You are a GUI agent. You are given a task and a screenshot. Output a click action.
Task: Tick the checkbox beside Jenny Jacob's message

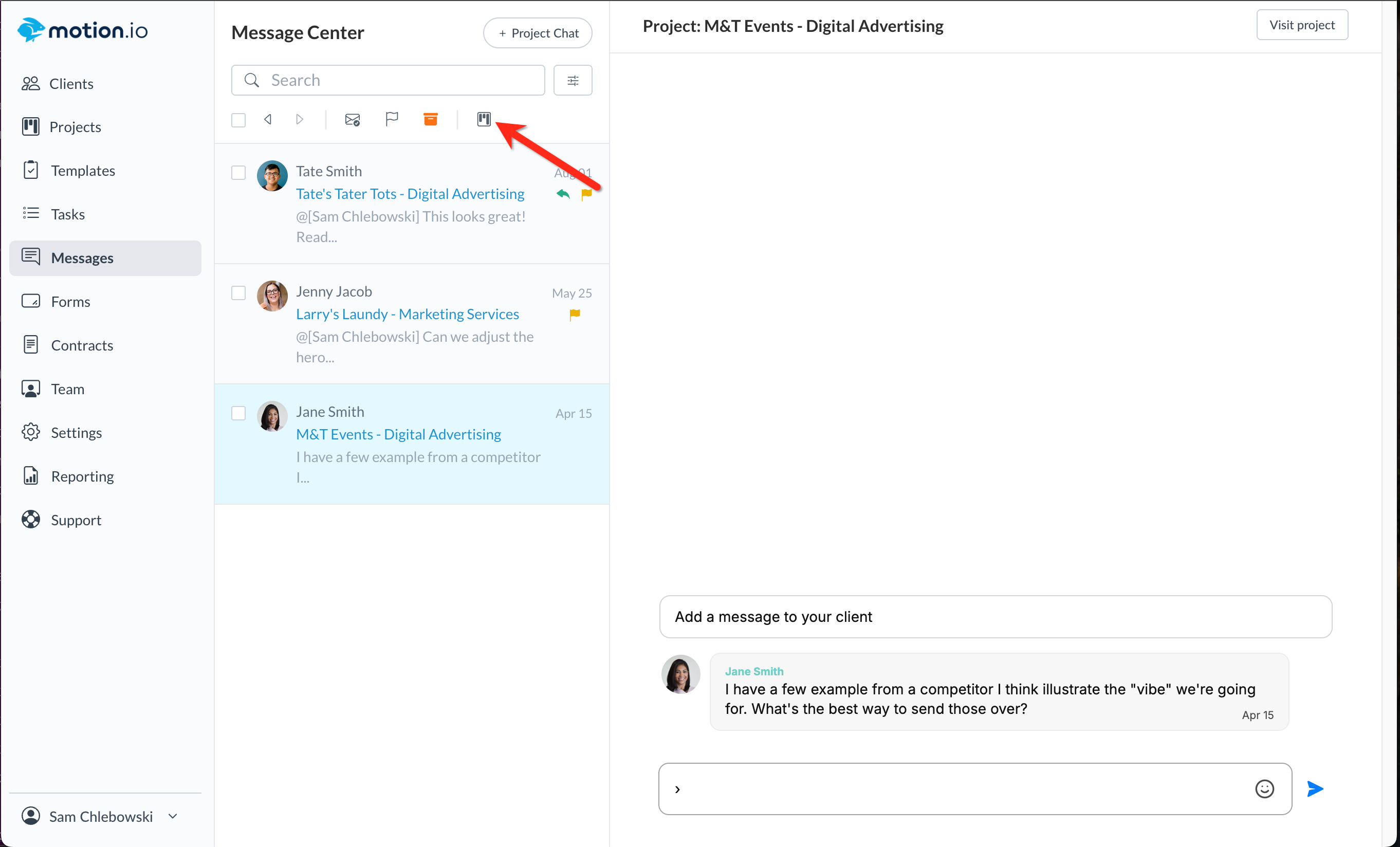(238, 293)
